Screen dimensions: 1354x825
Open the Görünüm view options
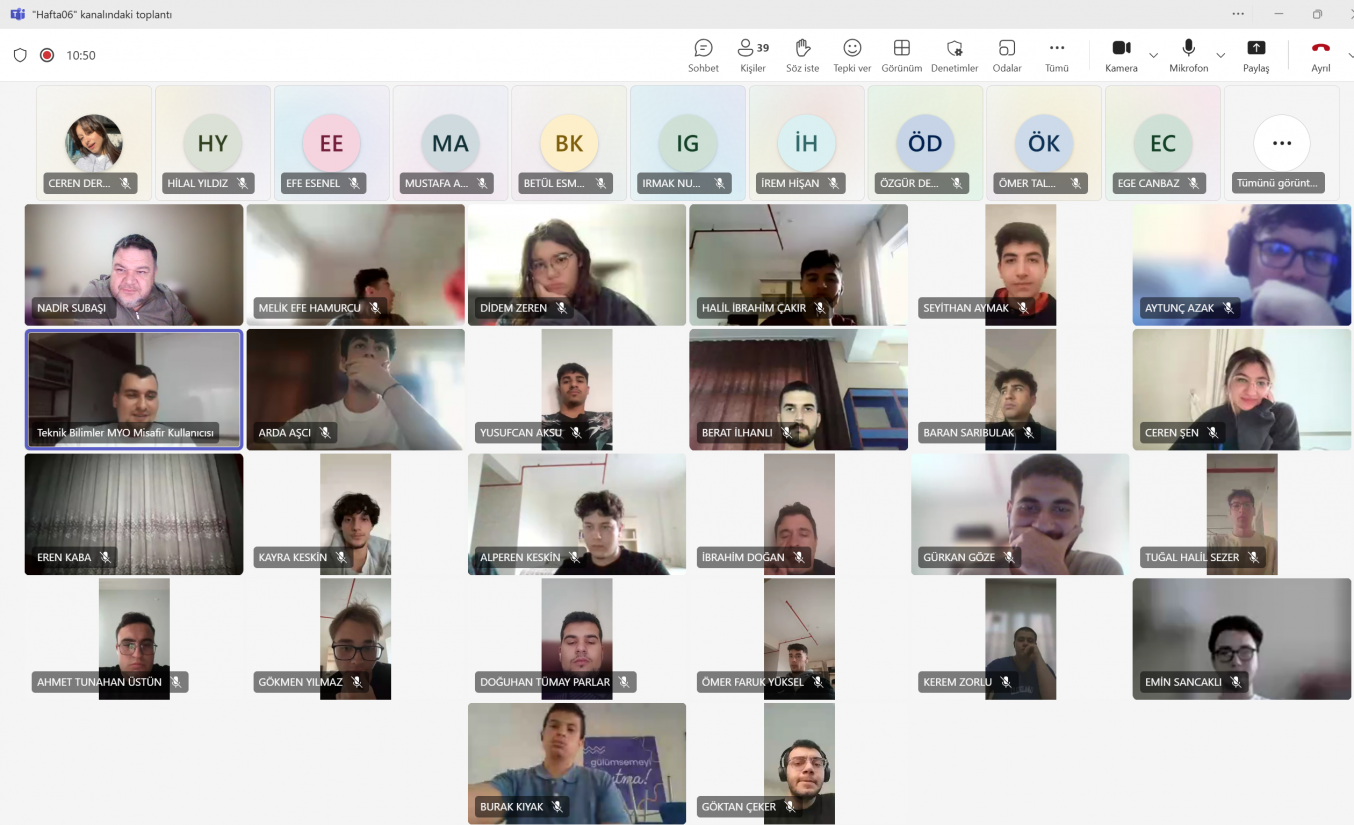coord(902,55)
